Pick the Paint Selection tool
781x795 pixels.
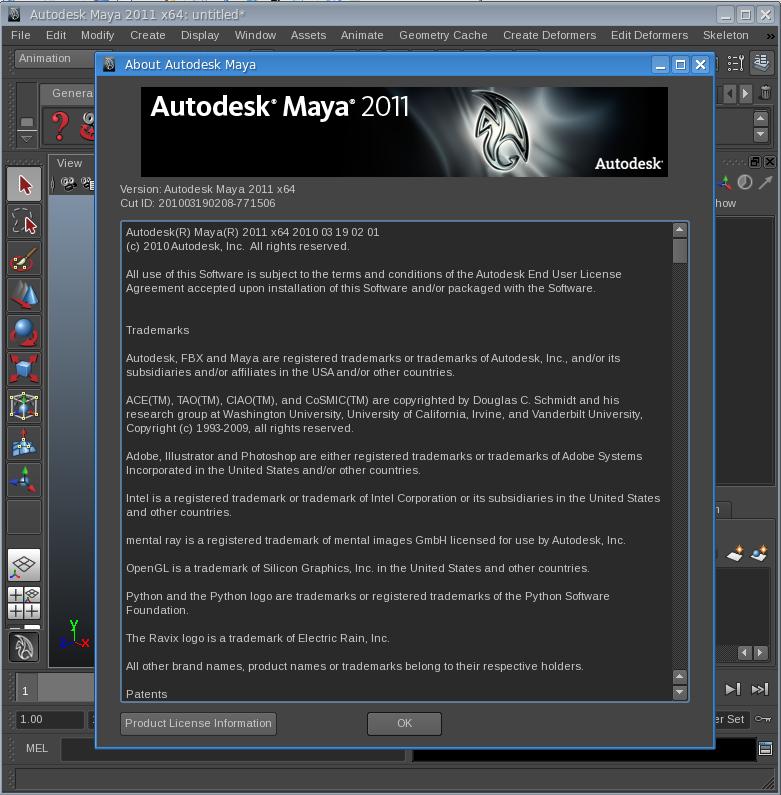click(x=24, y=259)
